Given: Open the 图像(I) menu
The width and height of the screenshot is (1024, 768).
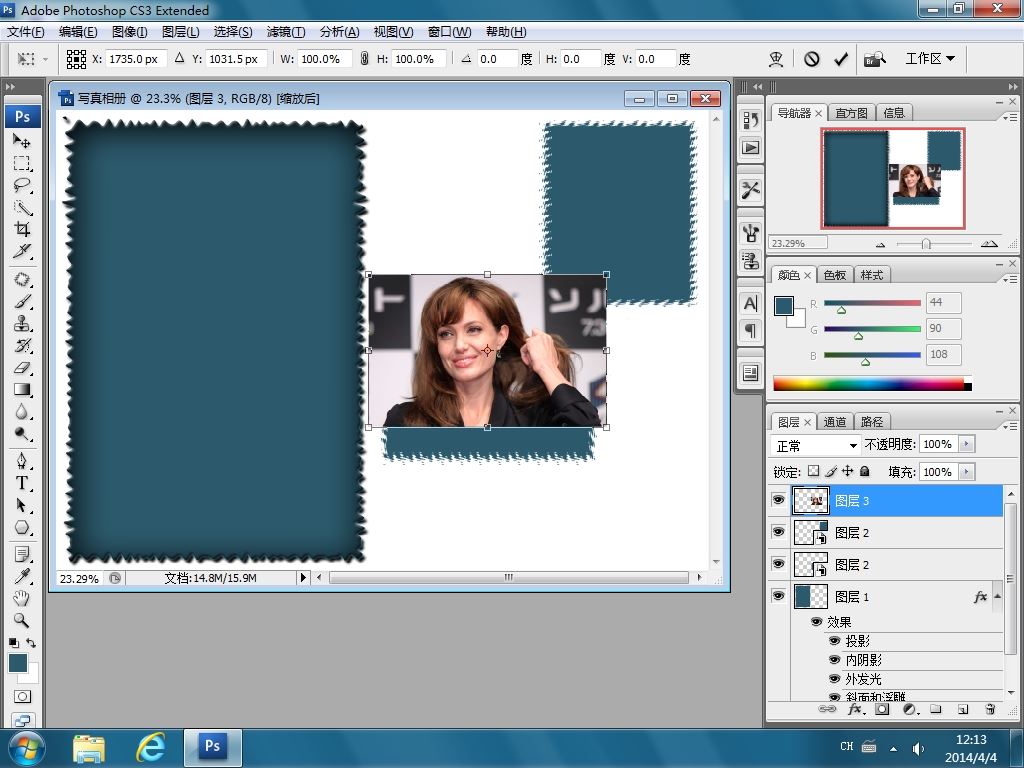Looking at the screenshot, I should [129, 31].
